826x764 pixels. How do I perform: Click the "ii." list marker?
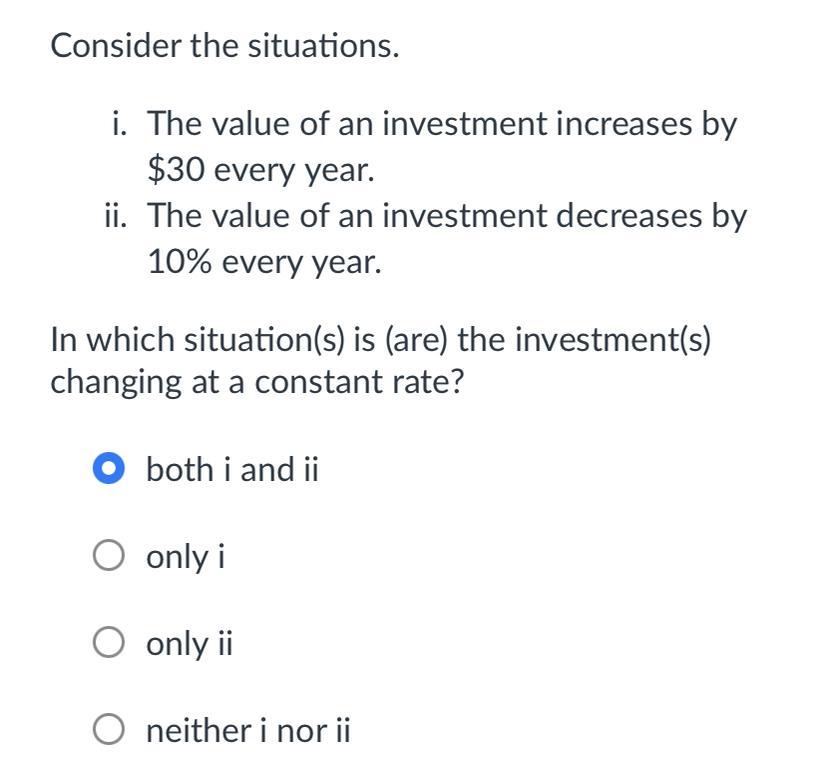coord(119,216)
